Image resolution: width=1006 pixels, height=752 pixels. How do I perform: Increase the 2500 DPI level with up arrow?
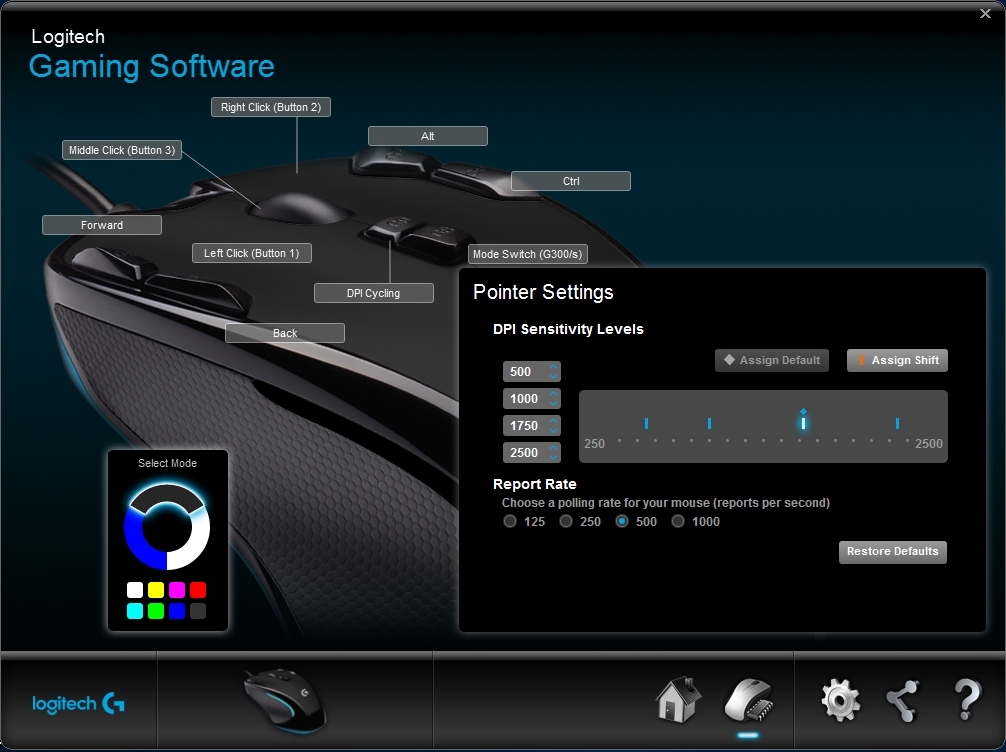pyautogui.click(x=553, y=448)
